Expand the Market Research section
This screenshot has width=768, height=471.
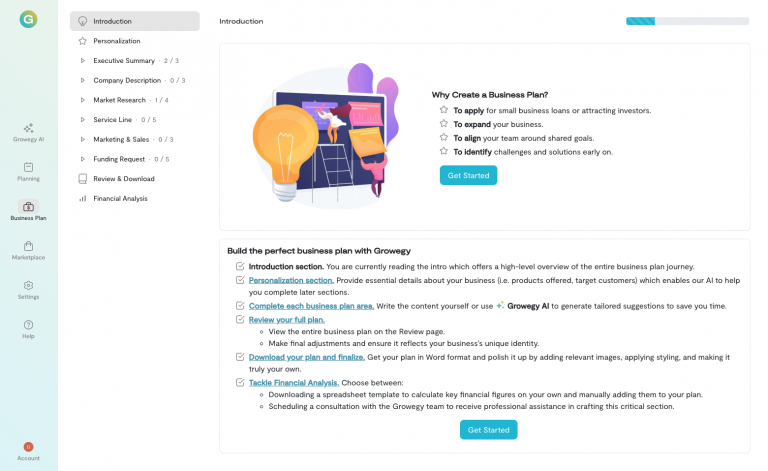(x=83, y=100)
